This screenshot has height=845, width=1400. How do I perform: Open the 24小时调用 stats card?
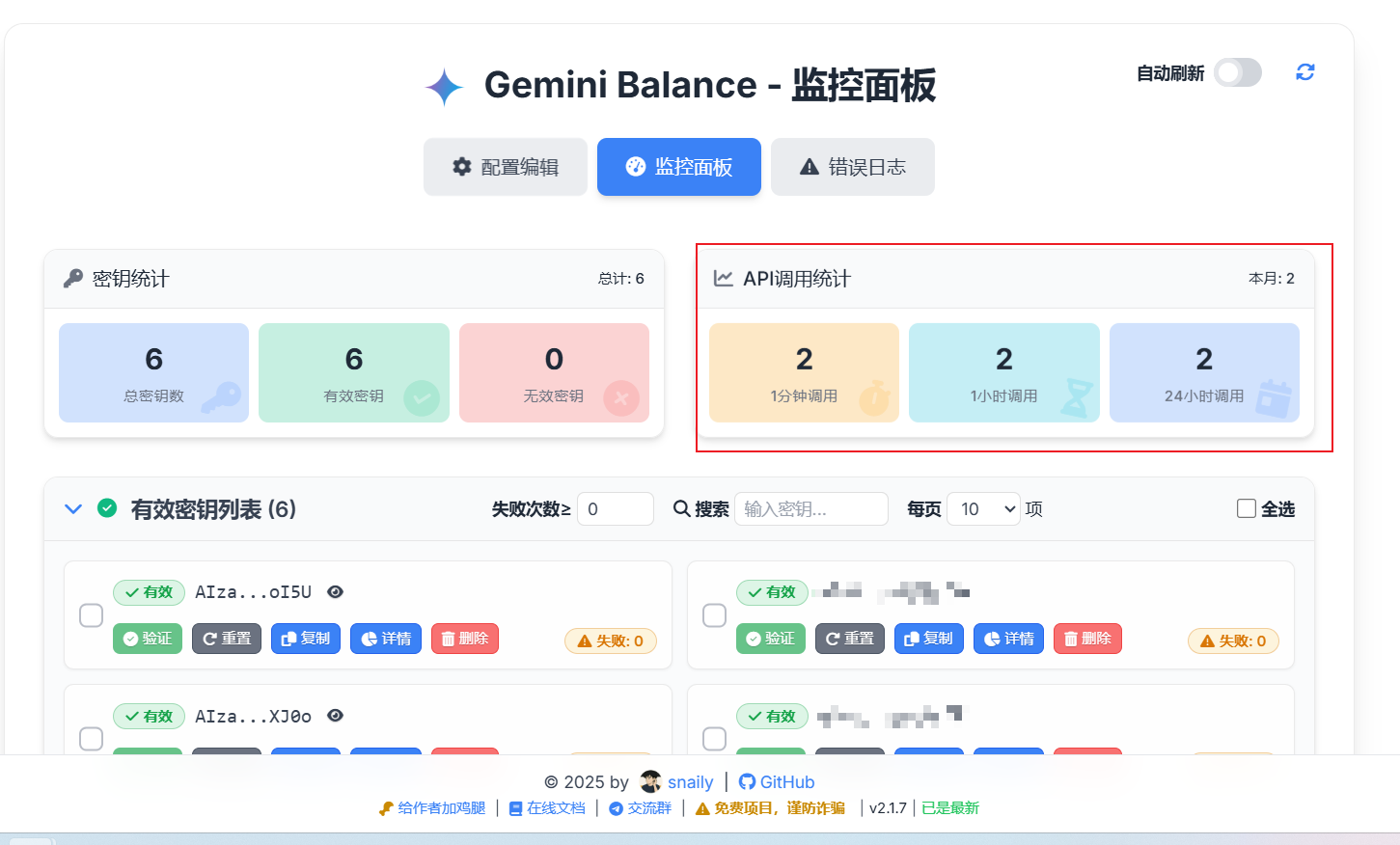[x=1204, y=372]
